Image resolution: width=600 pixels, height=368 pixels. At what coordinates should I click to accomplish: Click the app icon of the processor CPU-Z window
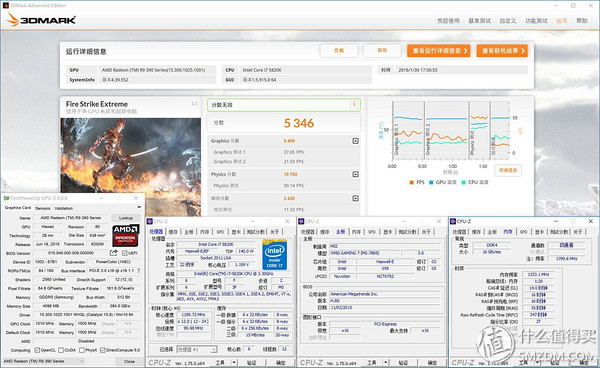(x=150, y=221)
